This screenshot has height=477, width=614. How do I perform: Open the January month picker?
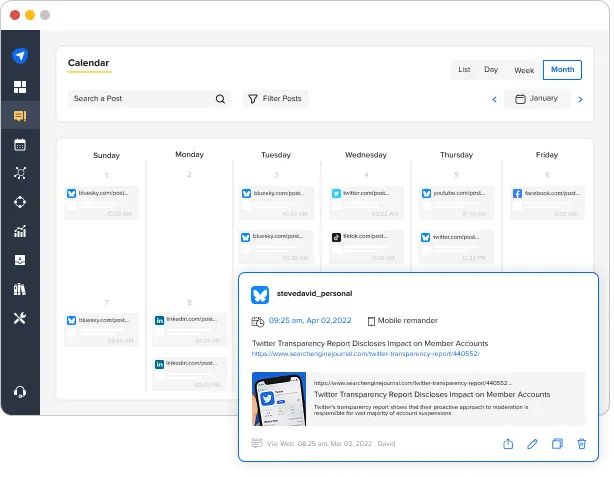point(537,99)
